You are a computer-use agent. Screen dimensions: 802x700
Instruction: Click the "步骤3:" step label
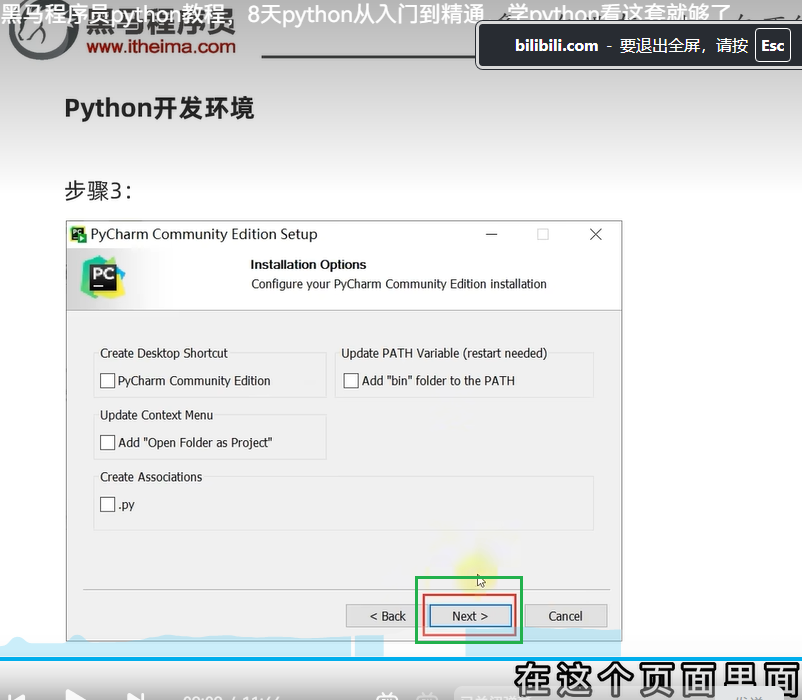[98, 191]
